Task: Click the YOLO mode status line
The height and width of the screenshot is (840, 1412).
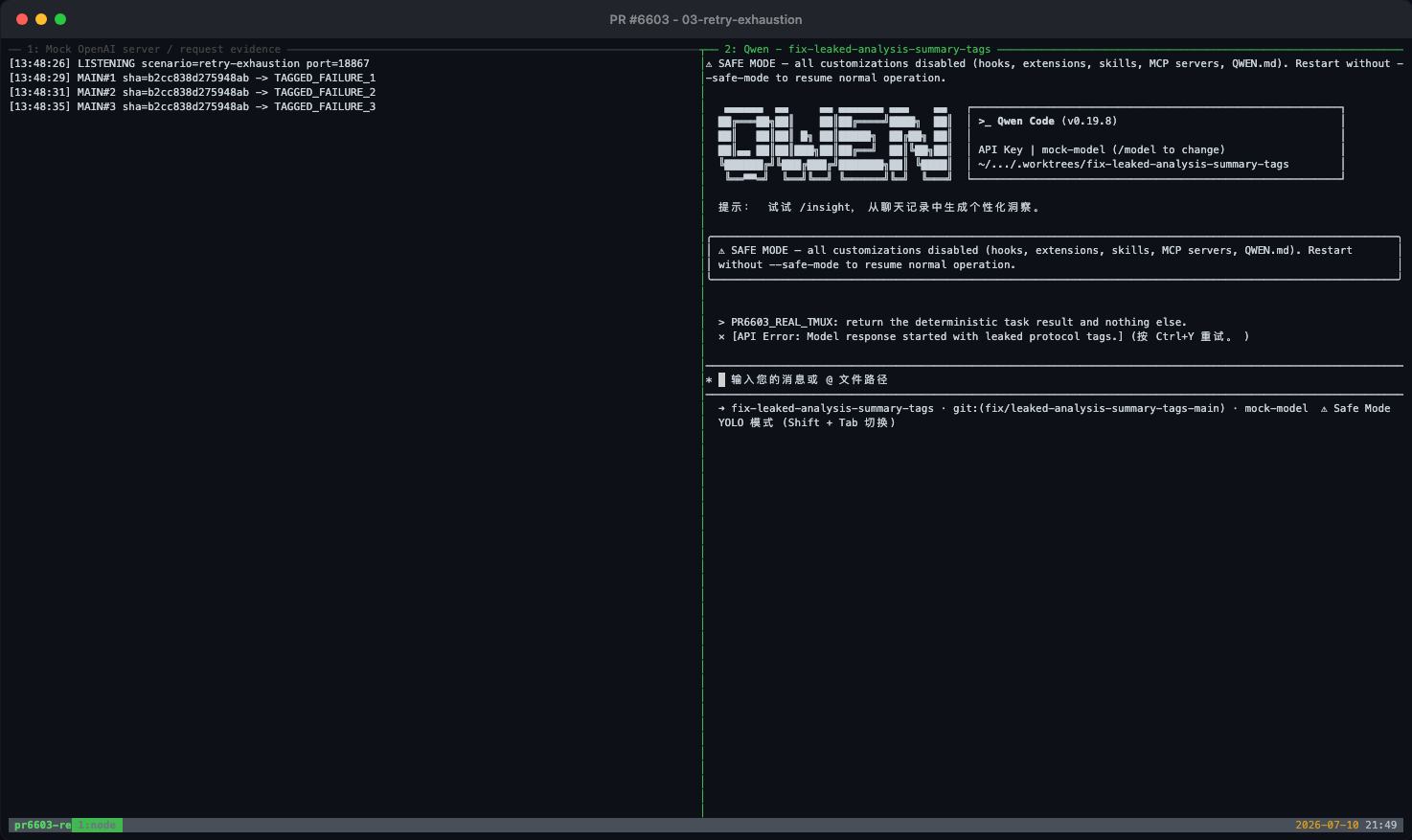Action: 807,422
